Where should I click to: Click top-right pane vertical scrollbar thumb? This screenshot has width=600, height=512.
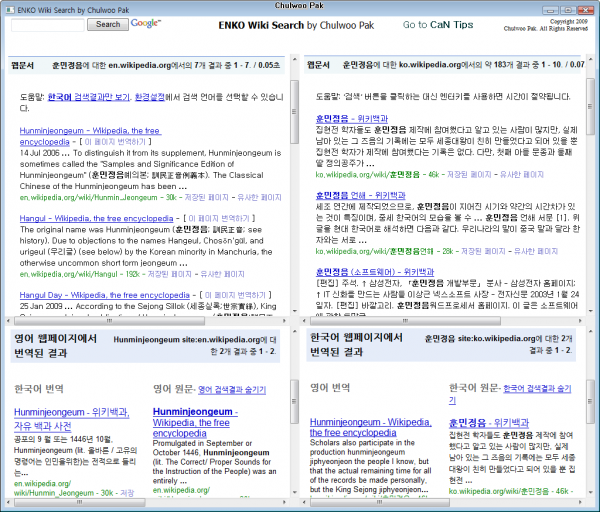point(590,106)
